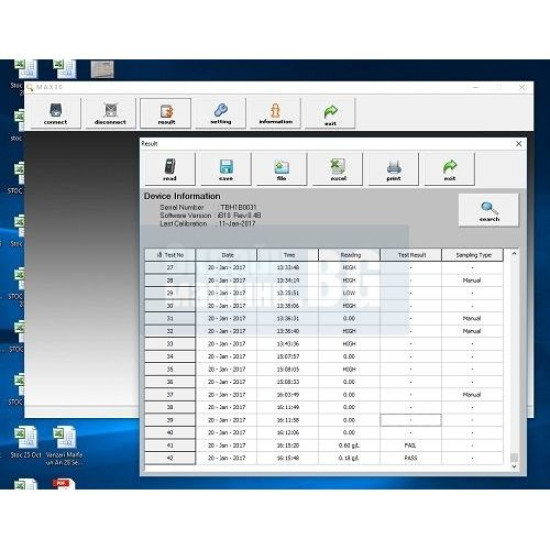Click the Reading column header
The height and width of the screenshot is (550, 550).
[x=349, y=255]
